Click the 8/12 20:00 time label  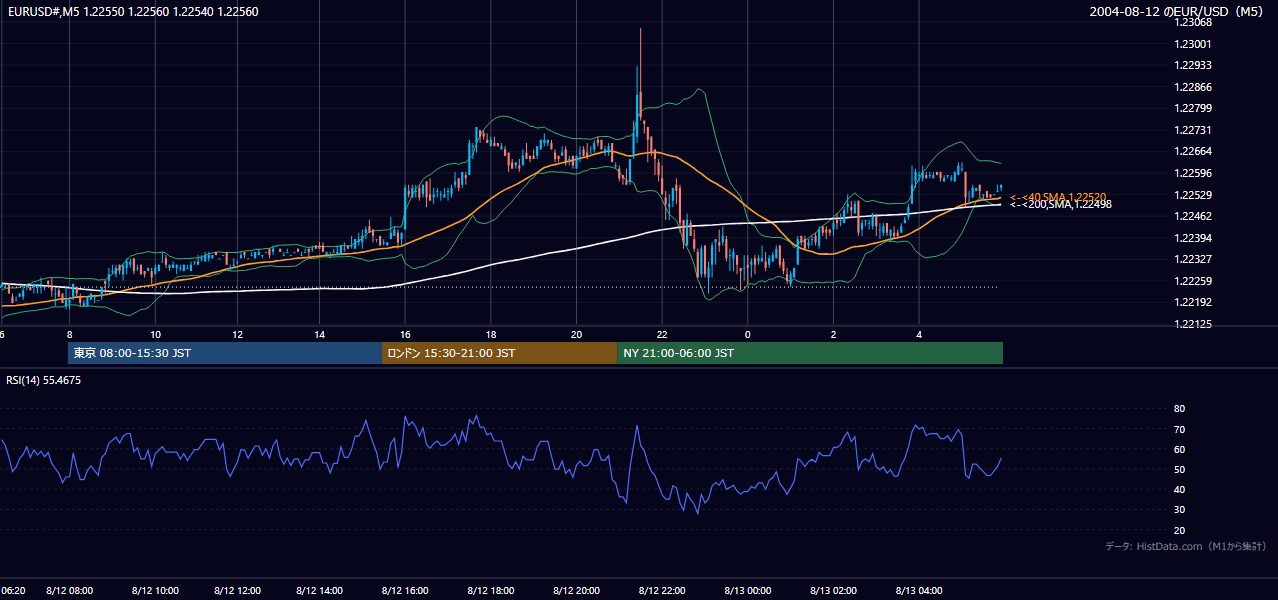[x=577, y=590]
